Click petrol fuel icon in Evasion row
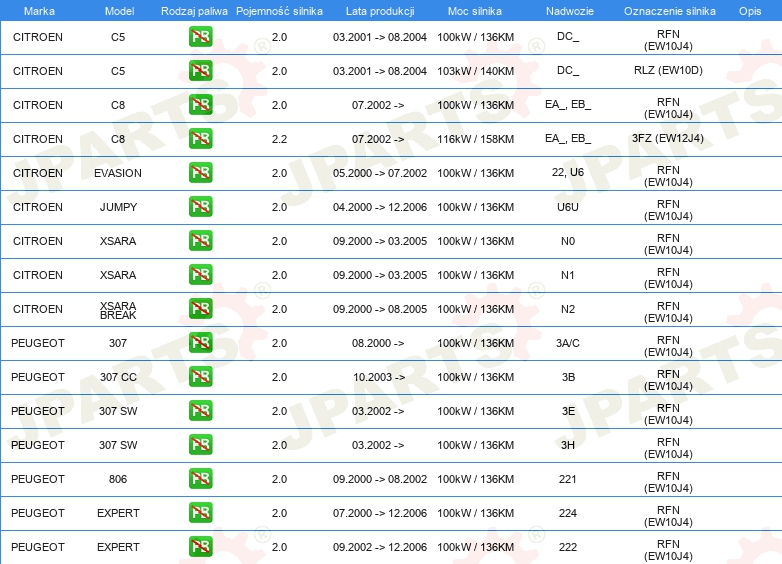 (200, 173)
